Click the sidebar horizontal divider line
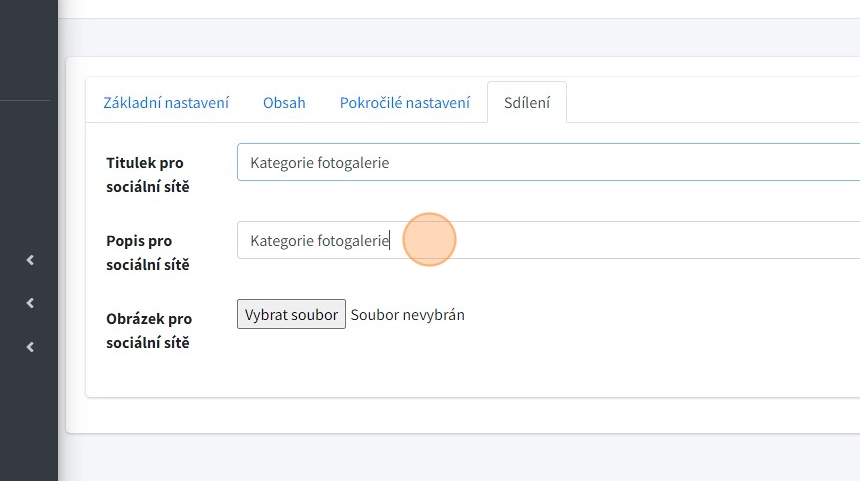 [25, 100]
